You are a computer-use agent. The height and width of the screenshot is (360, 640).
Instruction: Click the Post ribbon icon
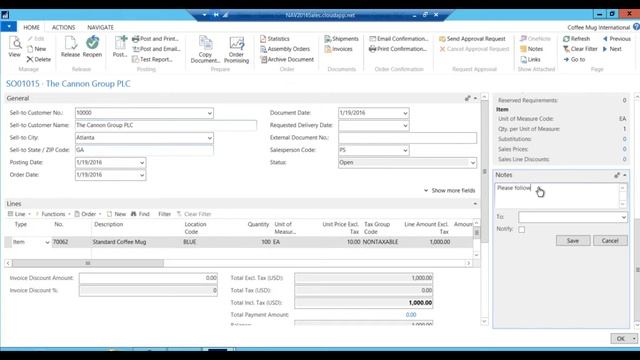[120, 47]
